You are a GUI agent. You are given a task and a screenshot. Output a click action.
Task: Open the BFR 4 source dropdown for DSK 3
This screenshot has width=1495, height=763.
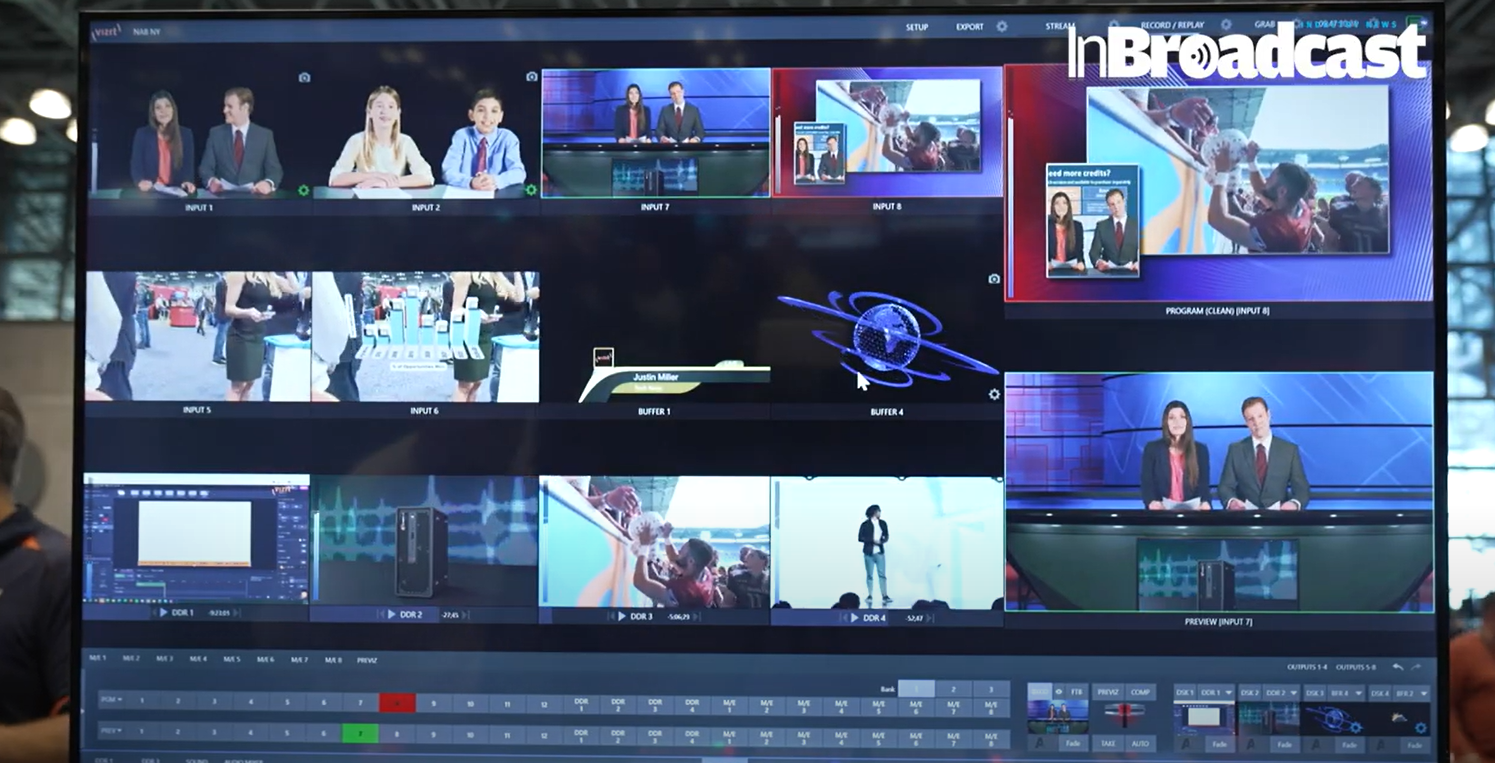[1346, 693]
